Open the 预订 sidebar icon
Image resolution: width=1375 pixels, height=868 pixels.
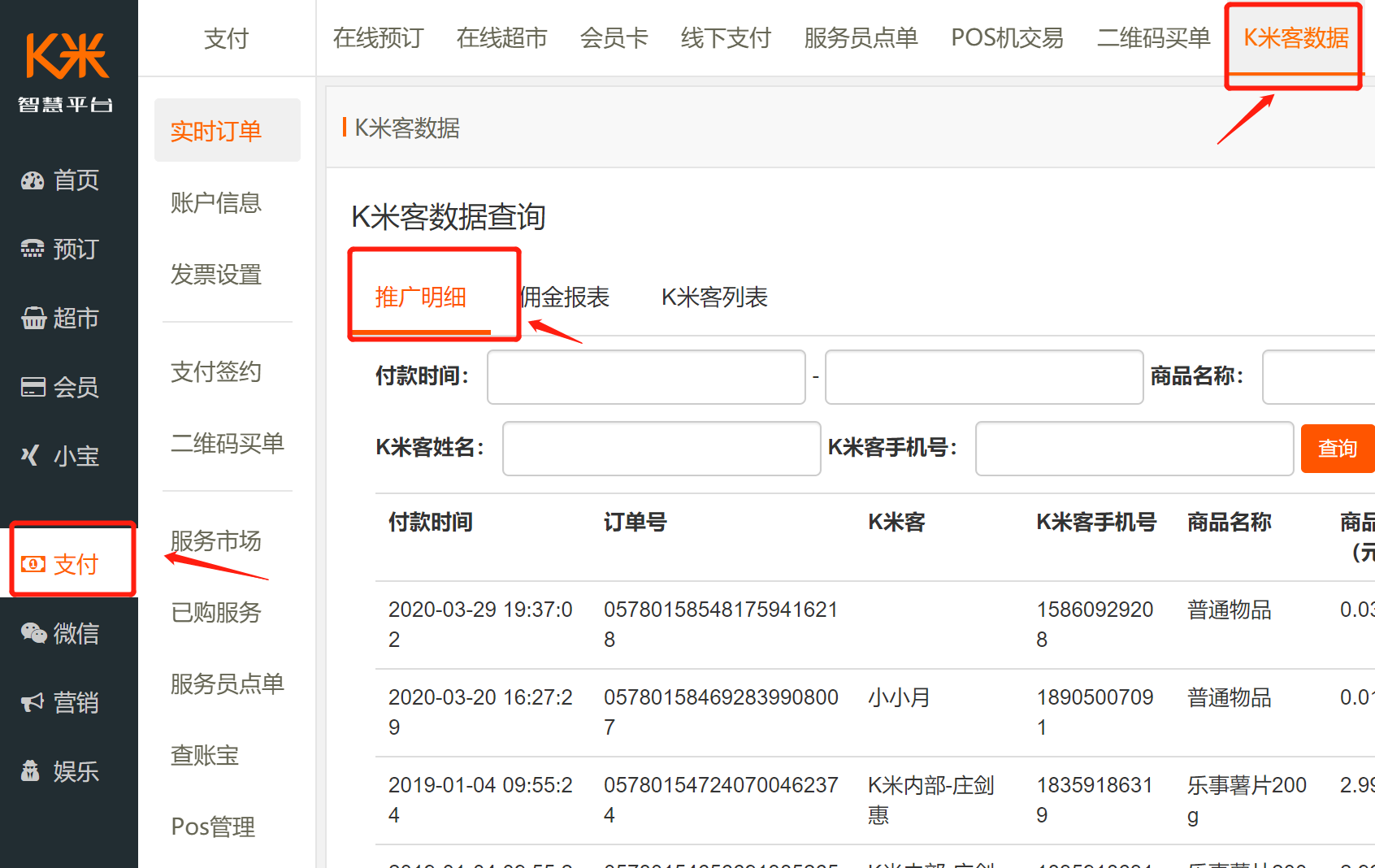[33, 250]
